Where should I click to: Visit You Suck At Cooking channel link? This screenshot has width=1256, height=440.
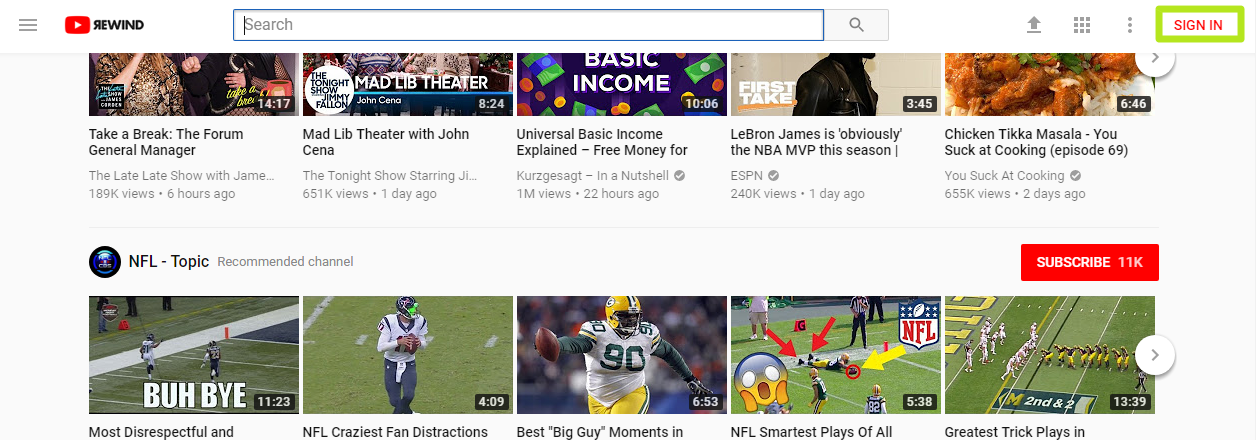tap(1005, 176)
